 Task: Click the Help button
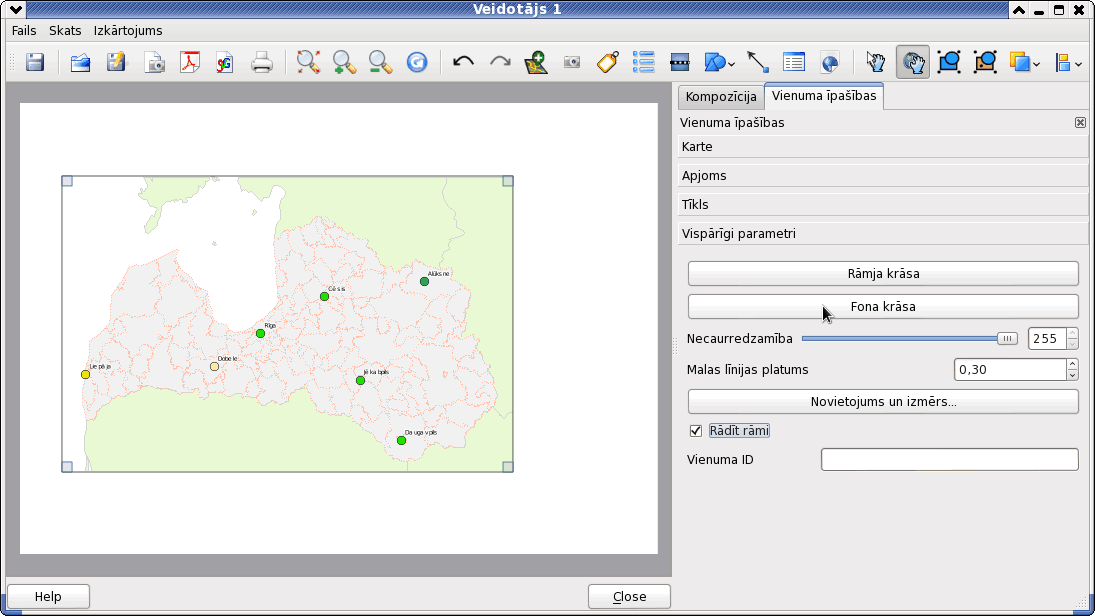(x=48, y=596)
